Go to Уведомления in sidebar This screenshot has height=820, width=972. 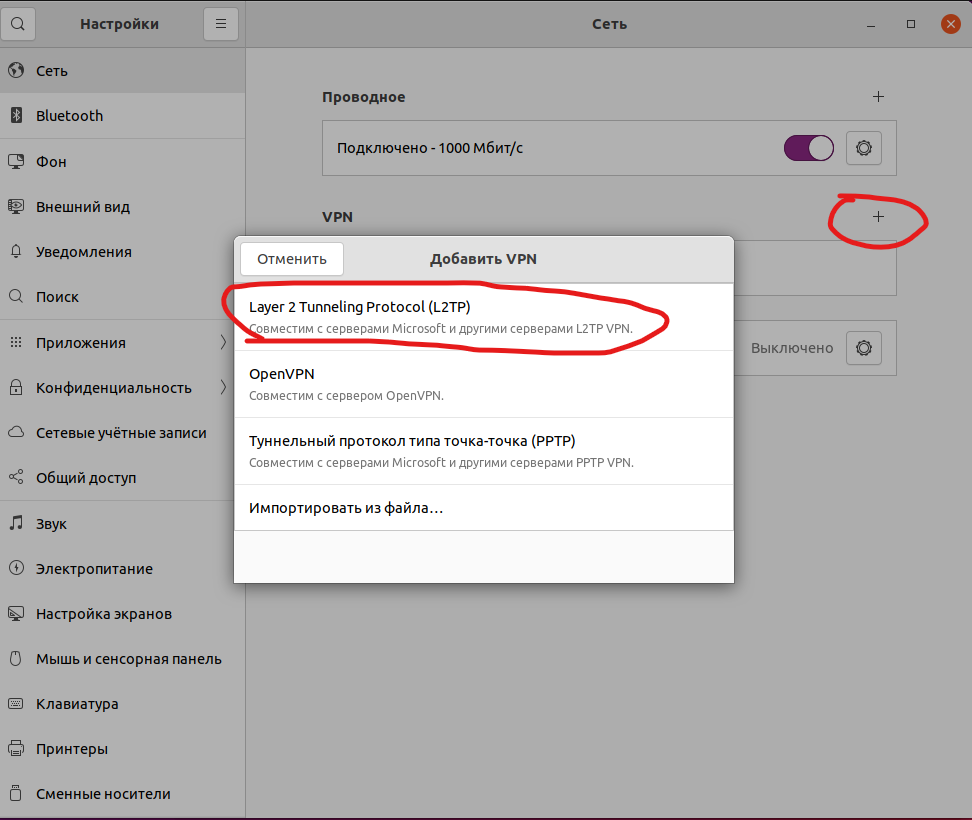(x=84, y=252)
